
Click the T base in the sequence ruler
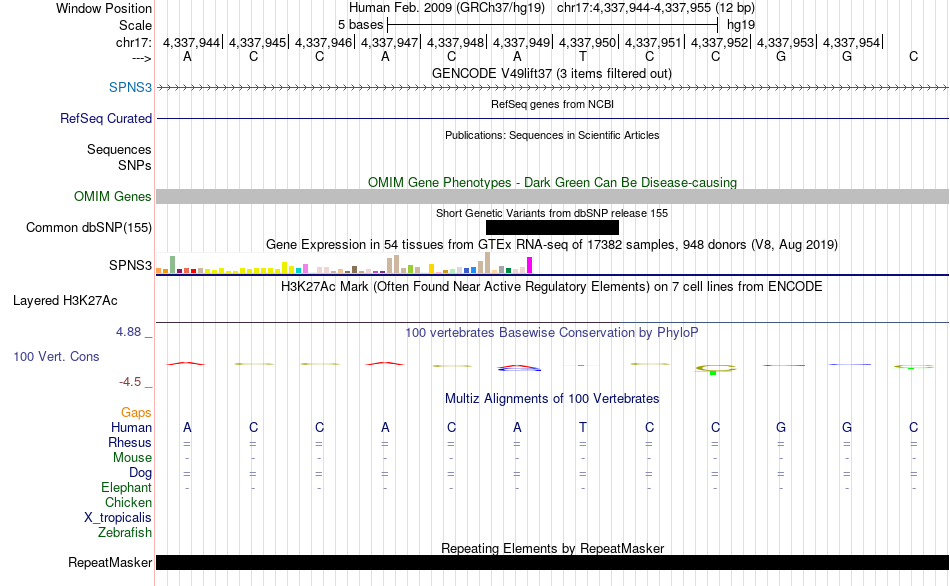pos(583,56)
